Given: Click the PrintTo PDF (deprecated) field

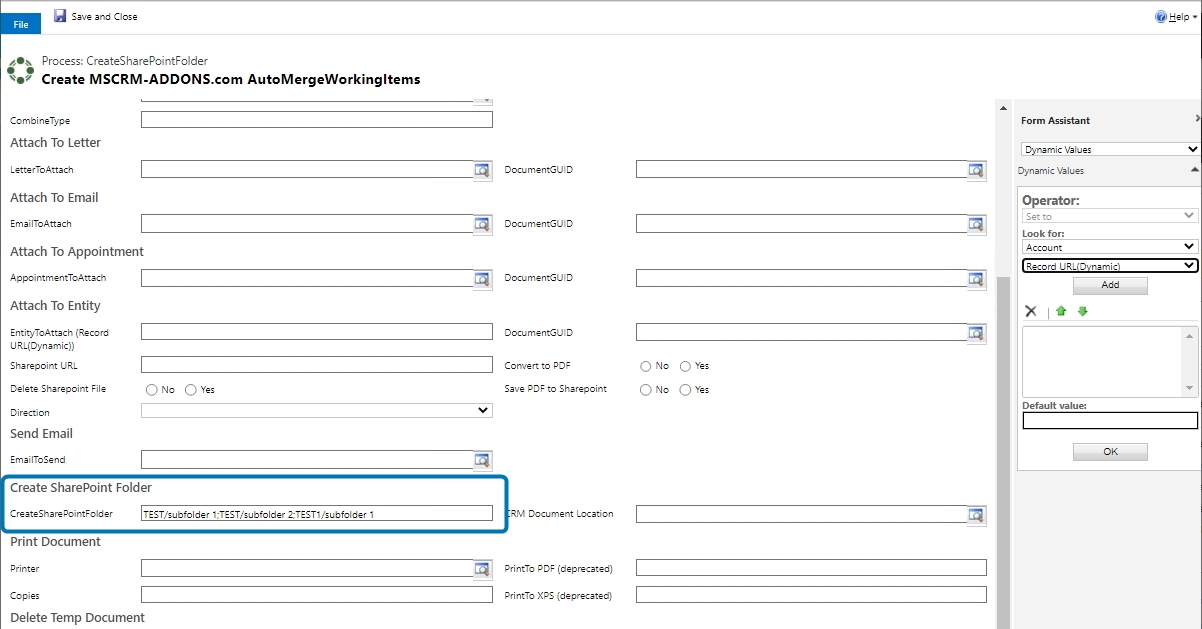Looking at the screenshot, I should (811, 568).
